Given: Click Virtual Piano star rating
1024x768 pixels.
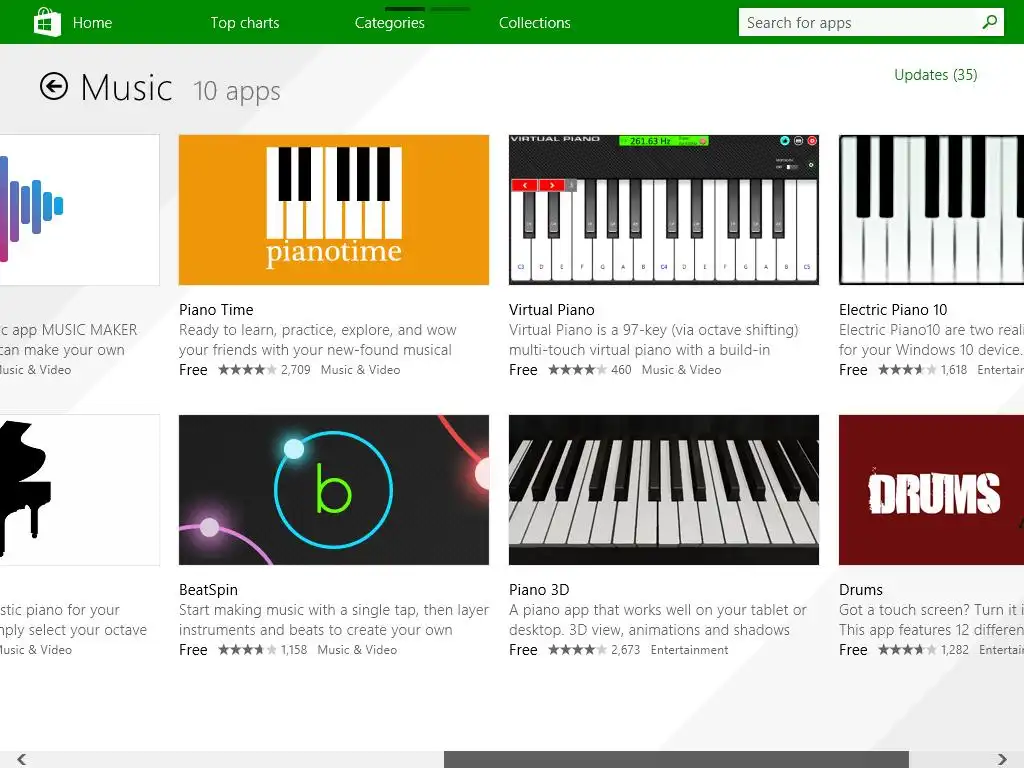Looking at the screenshot, I should point(577,370).
